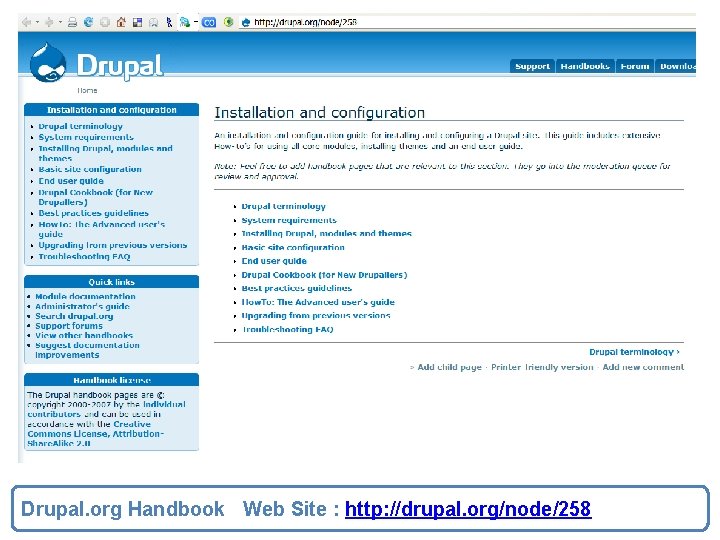This screenshot has width=720, height=540.
Task: Open sidebar Drupal terminology link
Action: click(x=80, y=126)
